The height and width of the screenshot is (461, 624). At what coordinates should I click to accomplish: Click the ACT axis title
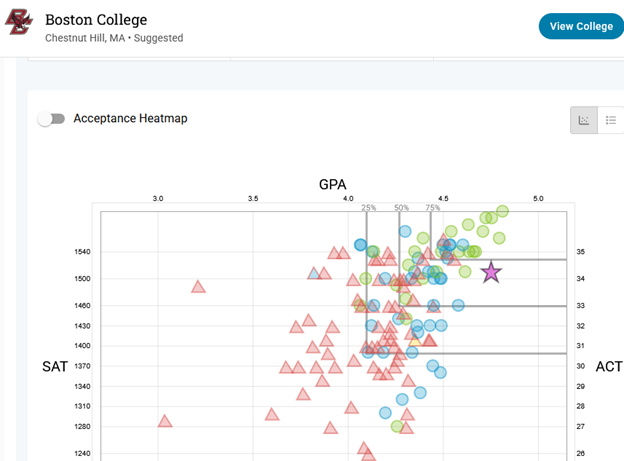[x=608, y=367]
